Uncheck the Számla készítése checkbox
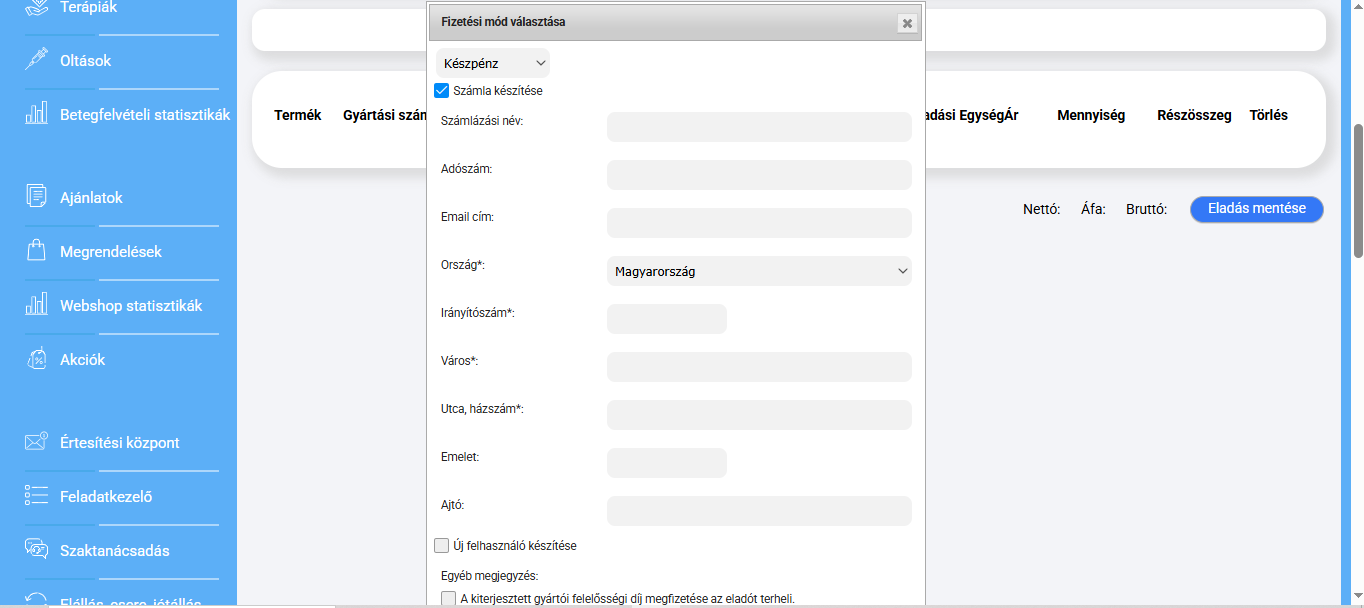The width and height of the screenshot is (1364, 608). 442,91
